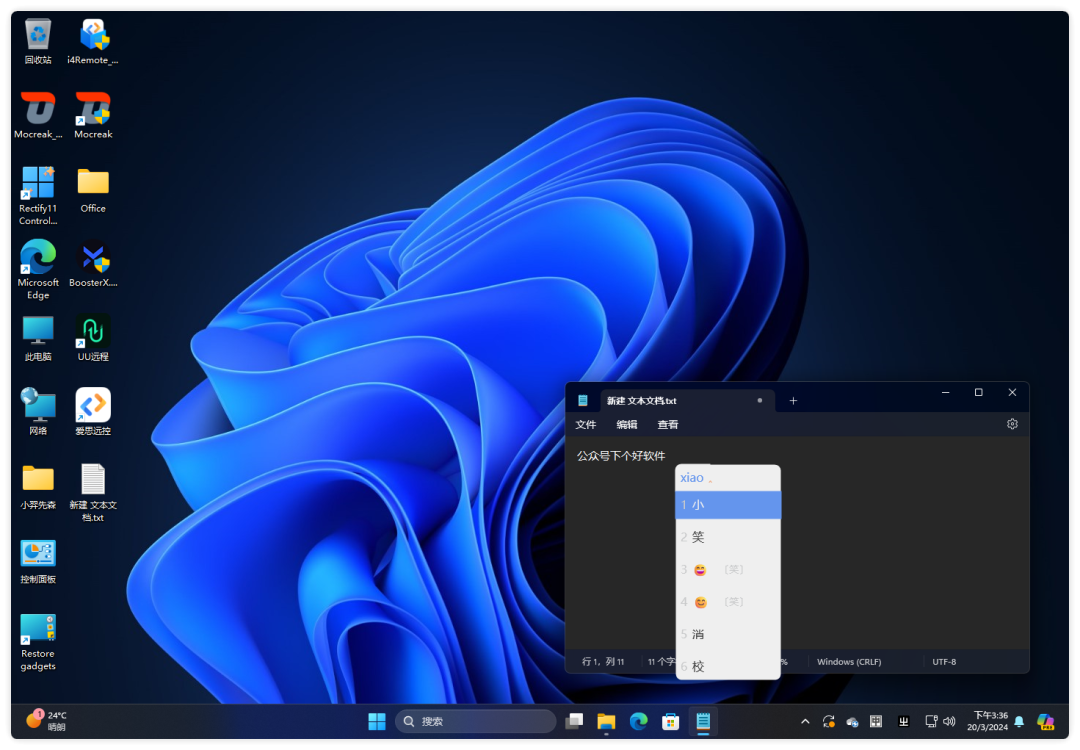Click Windows (CRLF) line ending indicator
Image resolution: width=1080 pixels, height=750 pixels.
point(850,662)
